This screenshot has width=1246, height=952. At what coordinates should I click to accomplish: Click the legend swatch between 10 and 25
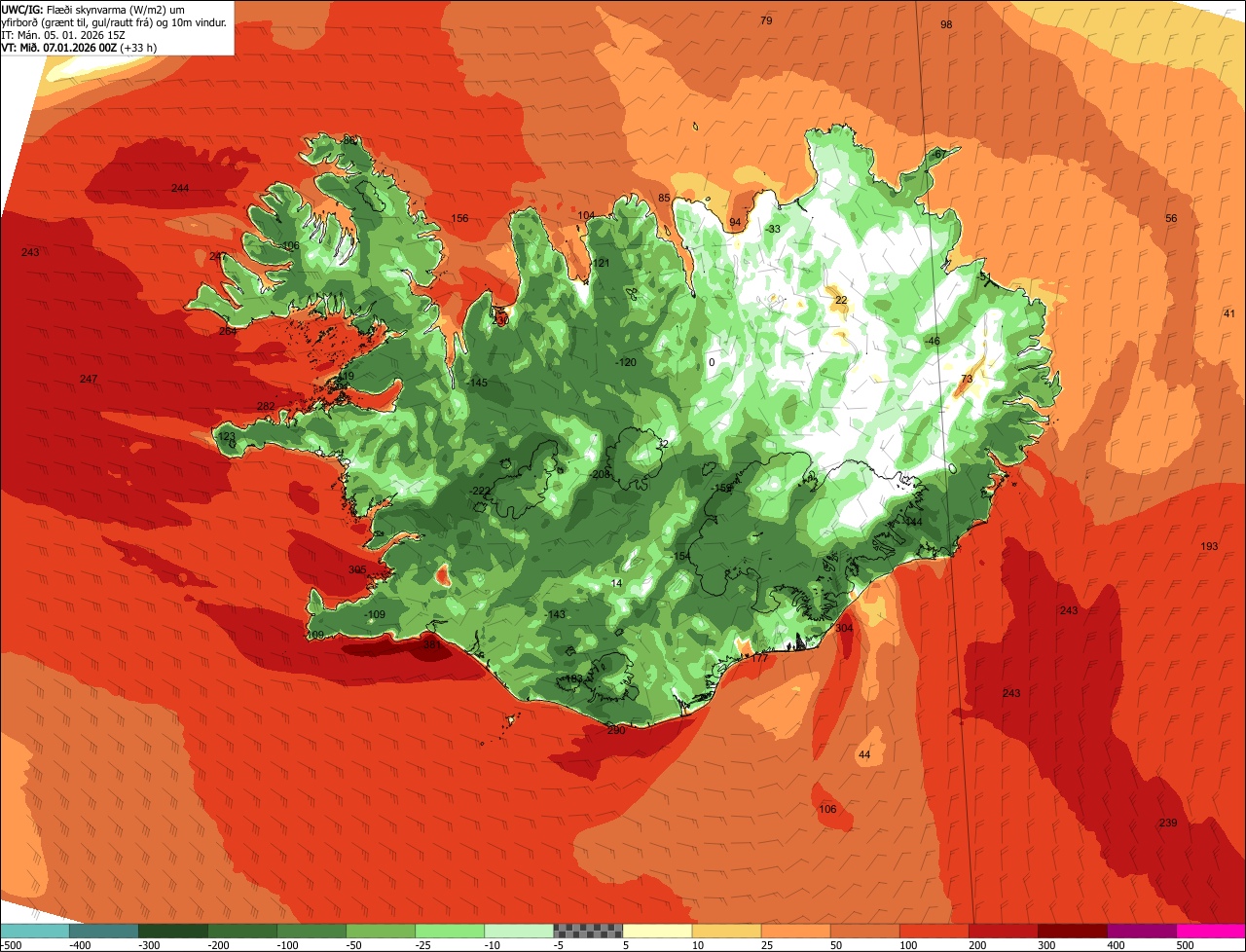pos(726,930)
